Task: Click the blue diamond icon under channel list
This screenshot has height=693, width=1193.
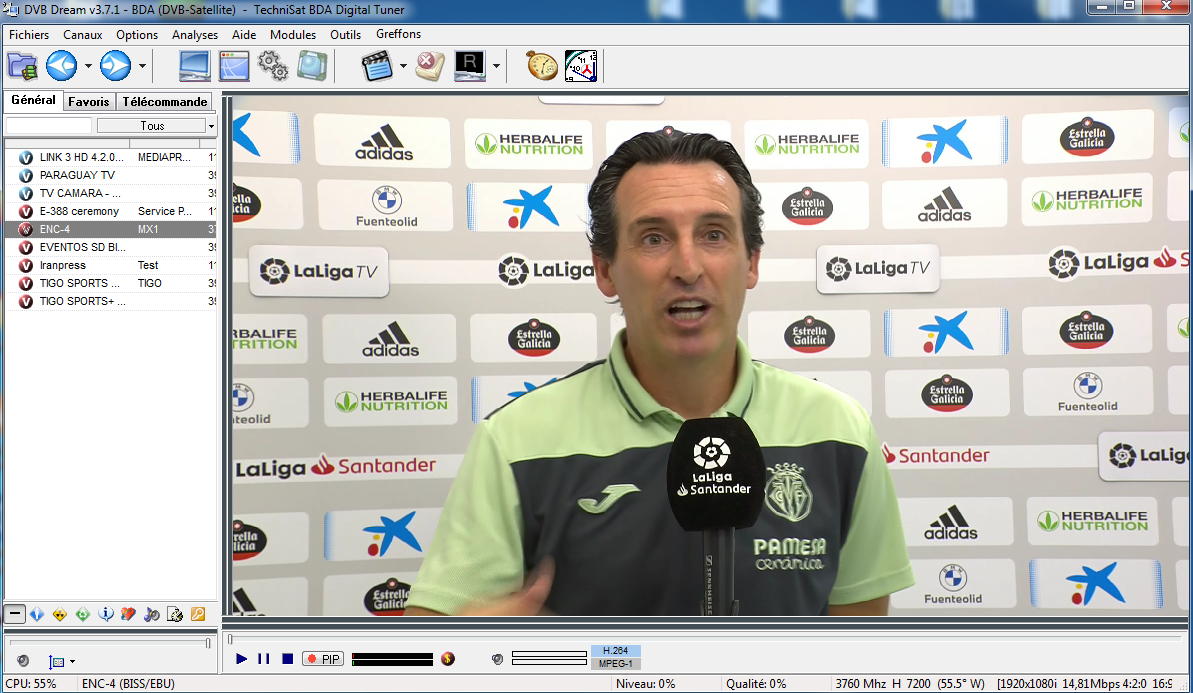Action: (37, 614)
